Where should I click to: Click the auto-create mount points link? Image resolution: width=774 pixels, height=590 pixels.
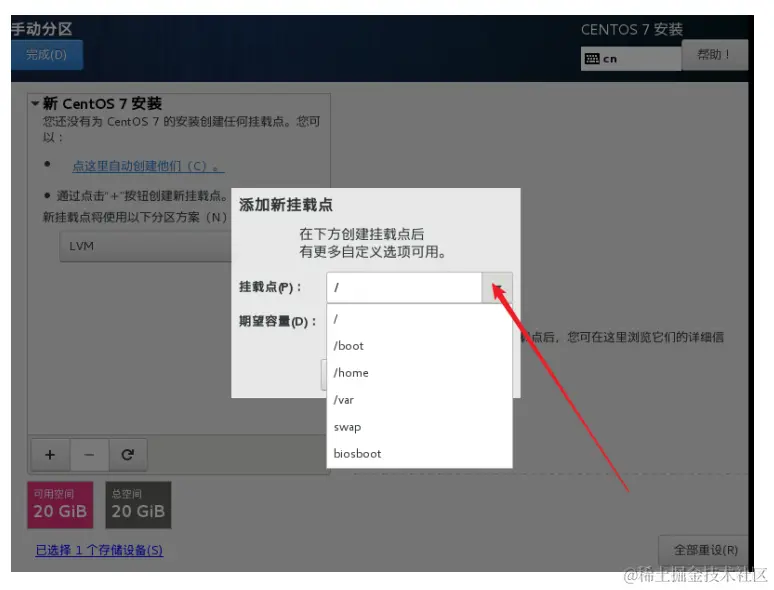click(148, 166)
